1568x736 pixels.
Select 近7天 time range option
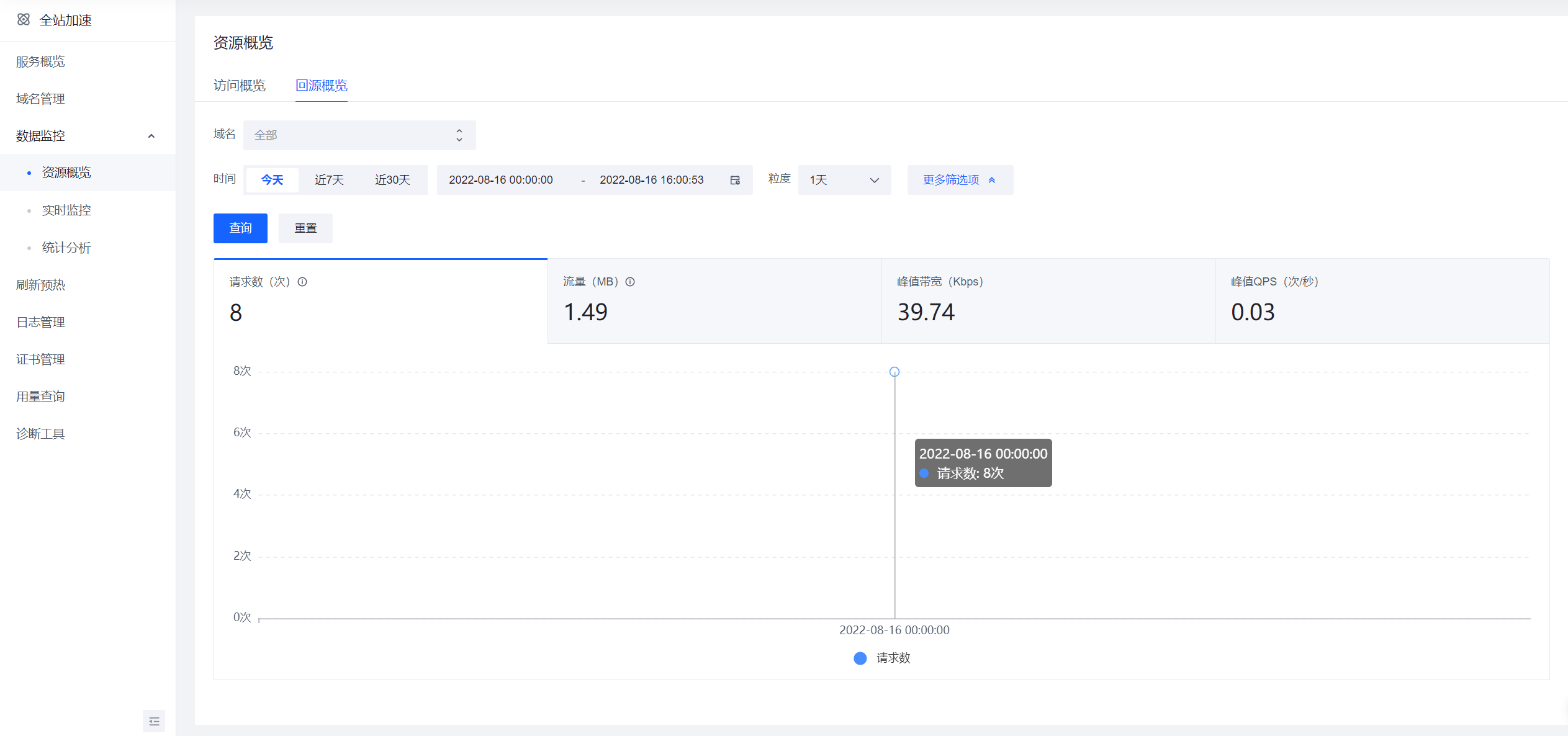point(329,180)
